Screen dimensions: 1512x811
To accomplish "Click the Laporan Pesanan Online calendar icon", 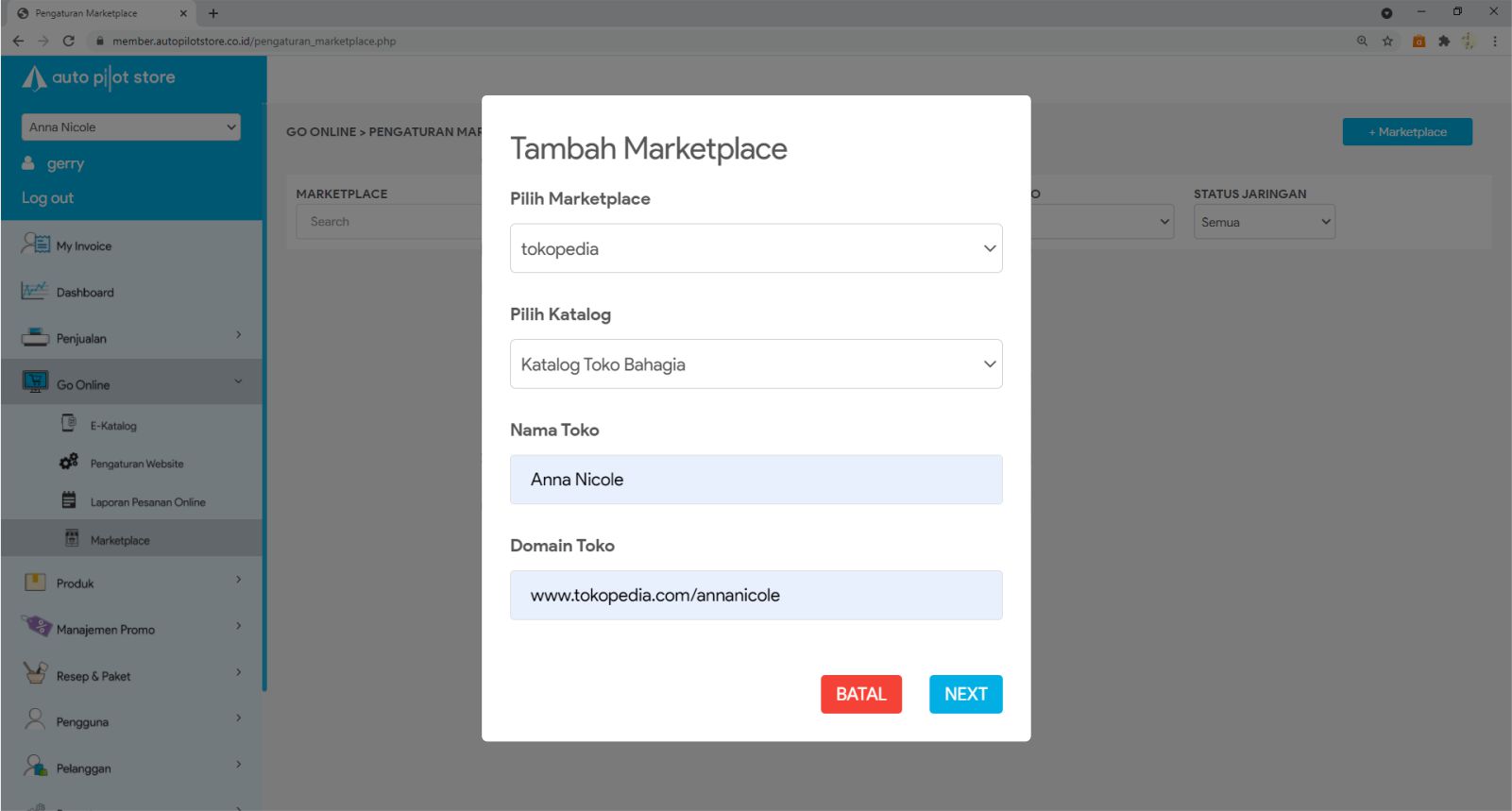I will [x=69, y=500].
